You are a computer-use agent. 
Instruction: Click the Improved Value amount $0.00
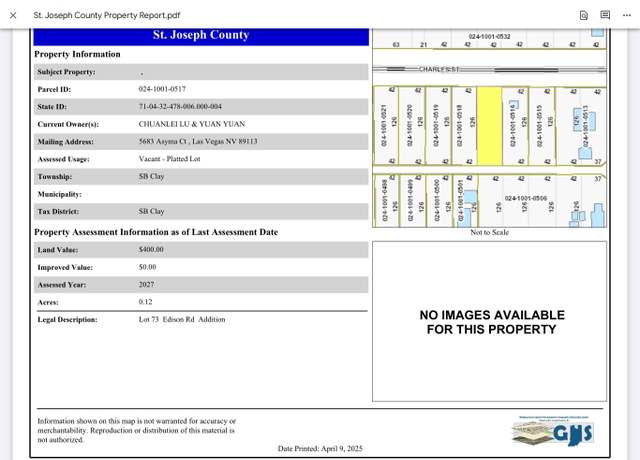tap(147, 267)
